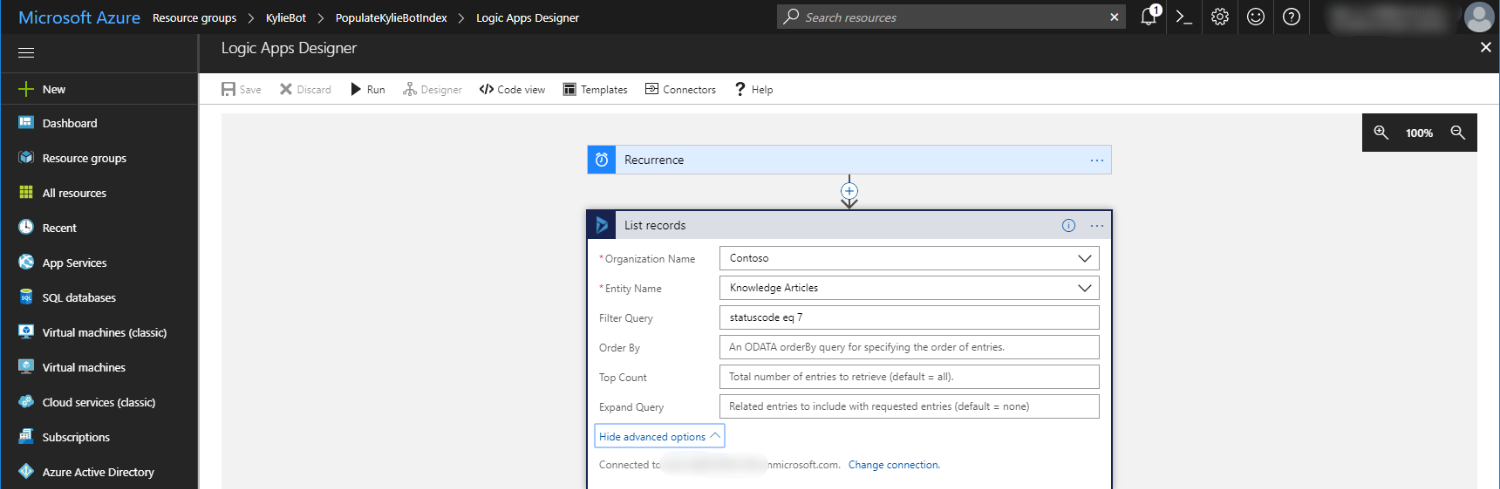The image size is (1500, 489).
Task: Open the notifications bell icon
Action: 1149,17
